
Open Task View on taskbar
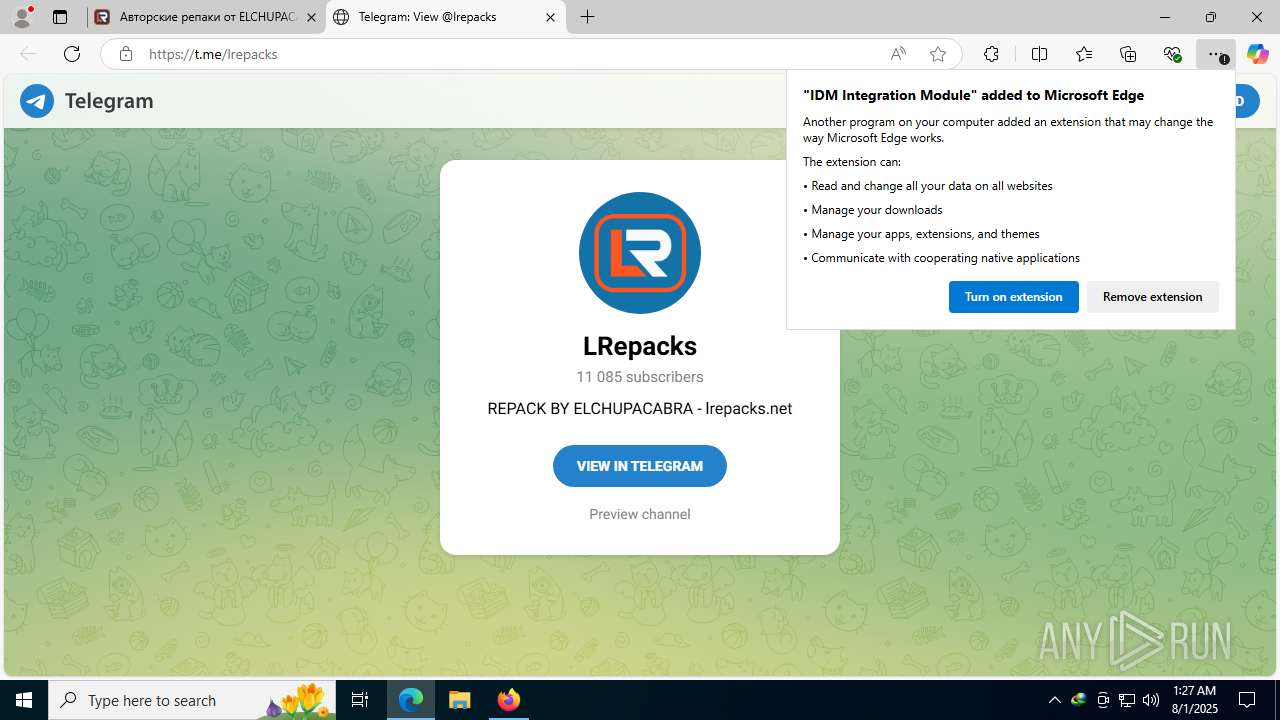tap(360, 700)
